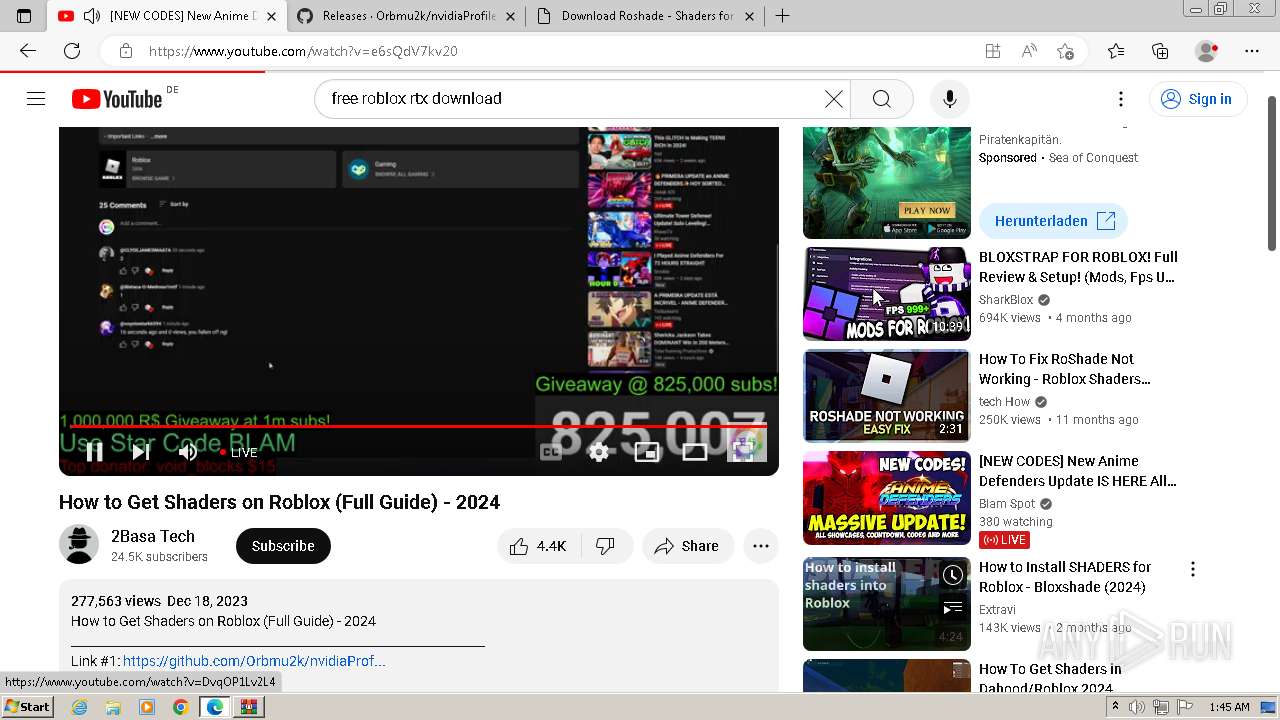Open the video player settings gear
This screenshot has height=720, width=1280.
click(598, 452)
